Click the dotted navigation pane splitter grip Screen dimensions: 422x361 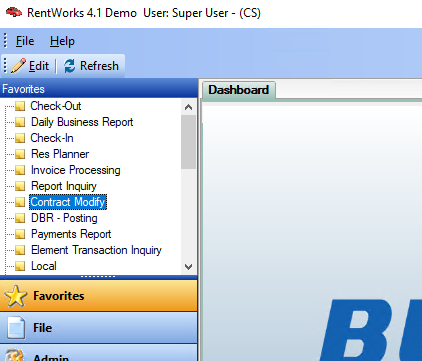coord(98,276)
